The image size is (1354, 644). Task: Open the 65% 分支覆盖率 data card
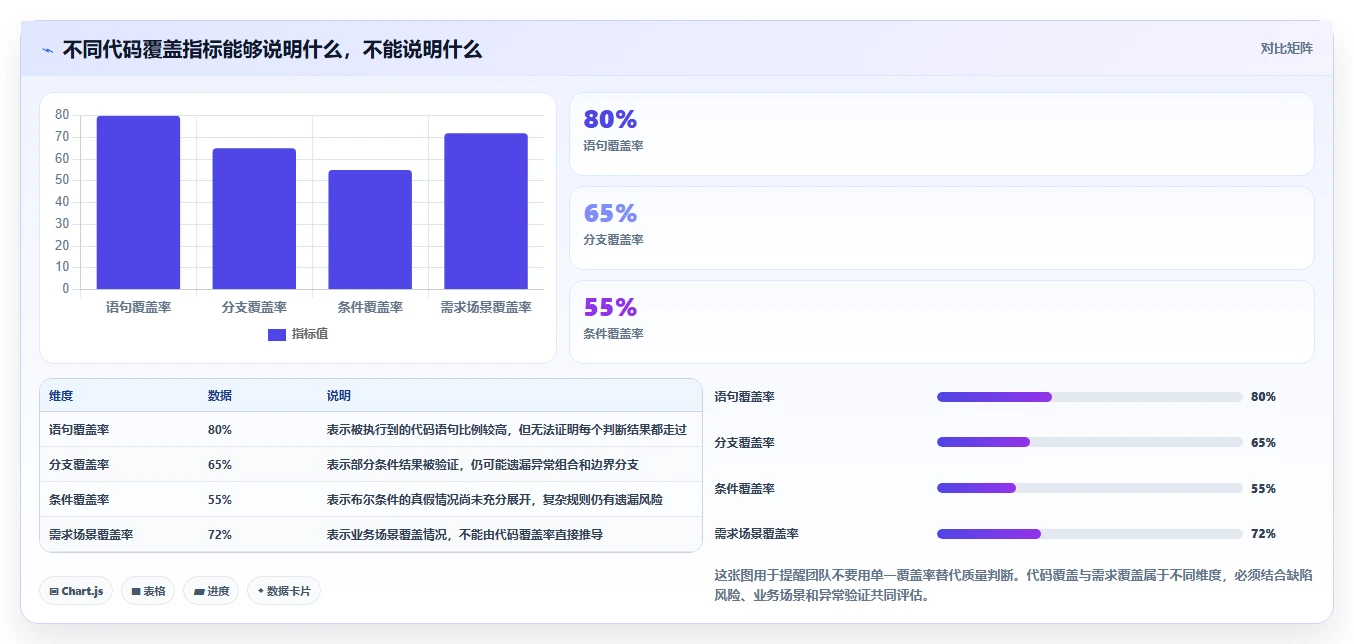pos(941,228)
